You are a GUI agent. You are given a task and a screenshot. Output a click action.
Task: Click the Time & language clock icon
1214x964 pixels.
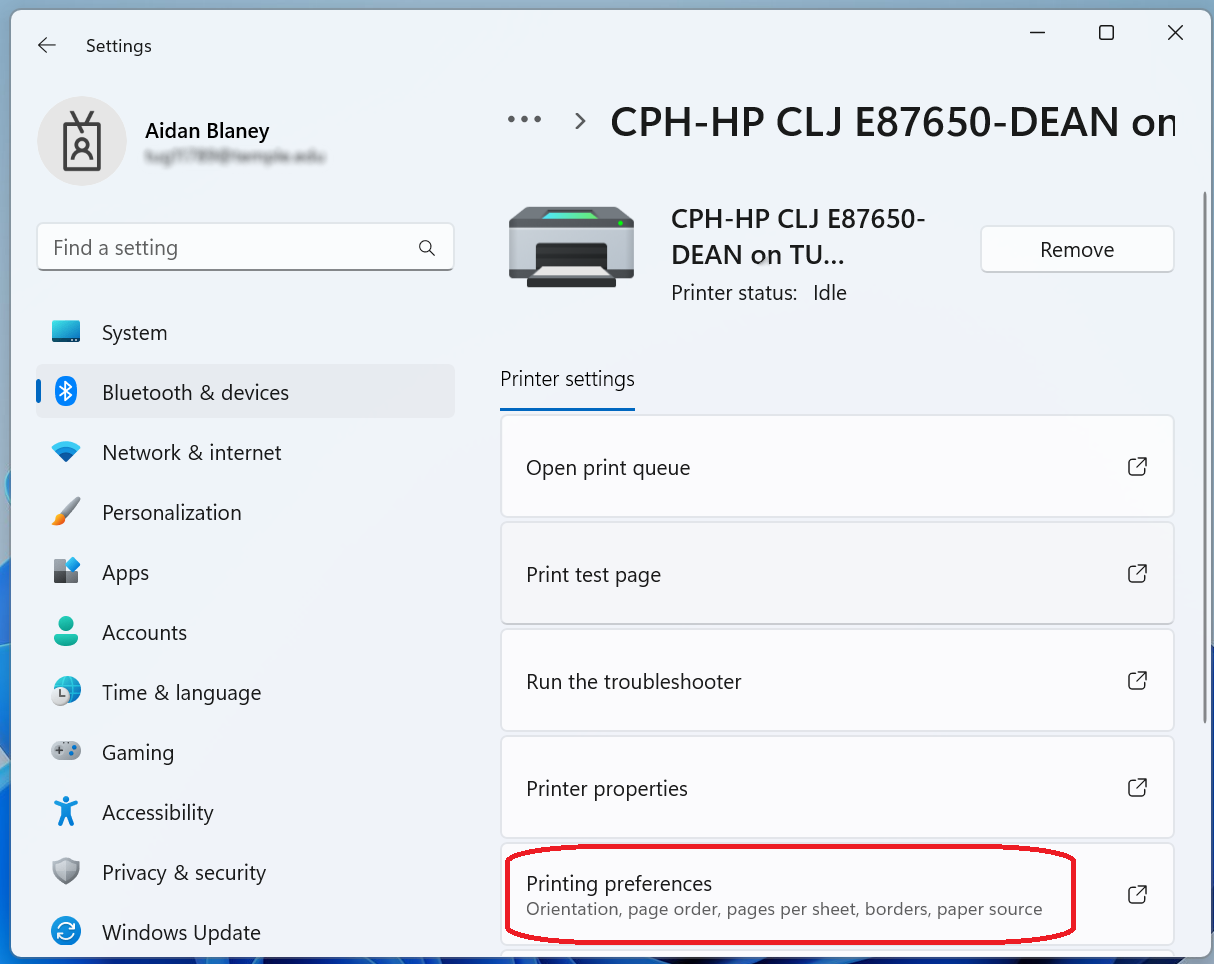[66, 692]
